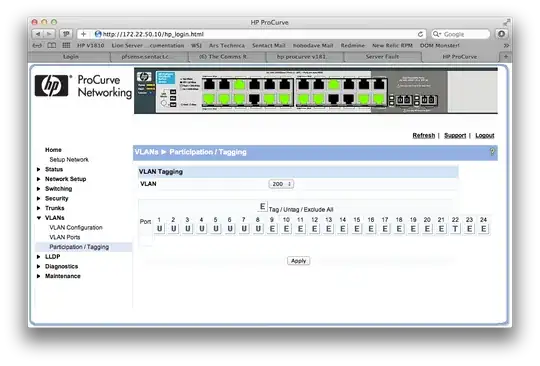This screenshot has width=540, height=366.
Task: Open the Home navigation link
Action: click(53, 150)
